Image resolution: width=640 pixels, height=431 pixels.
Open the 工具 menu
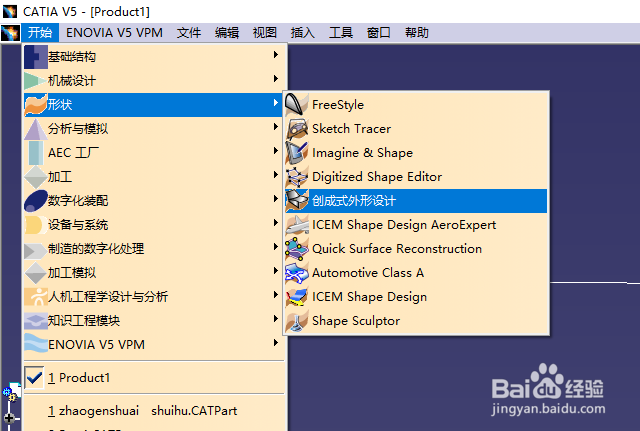pos(341,33)
